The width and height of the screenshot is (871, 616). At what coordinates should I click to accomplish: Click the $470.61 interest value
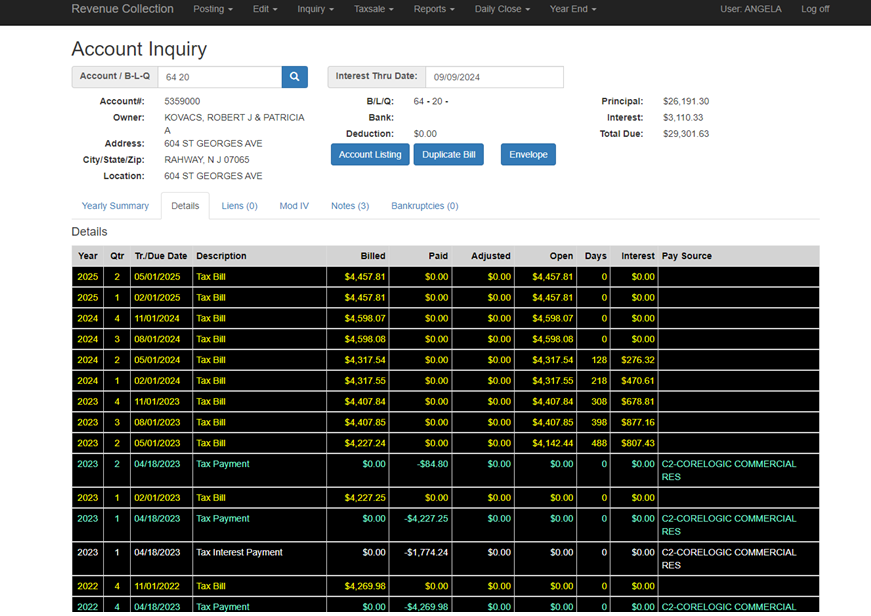click(x=638, y=381)
